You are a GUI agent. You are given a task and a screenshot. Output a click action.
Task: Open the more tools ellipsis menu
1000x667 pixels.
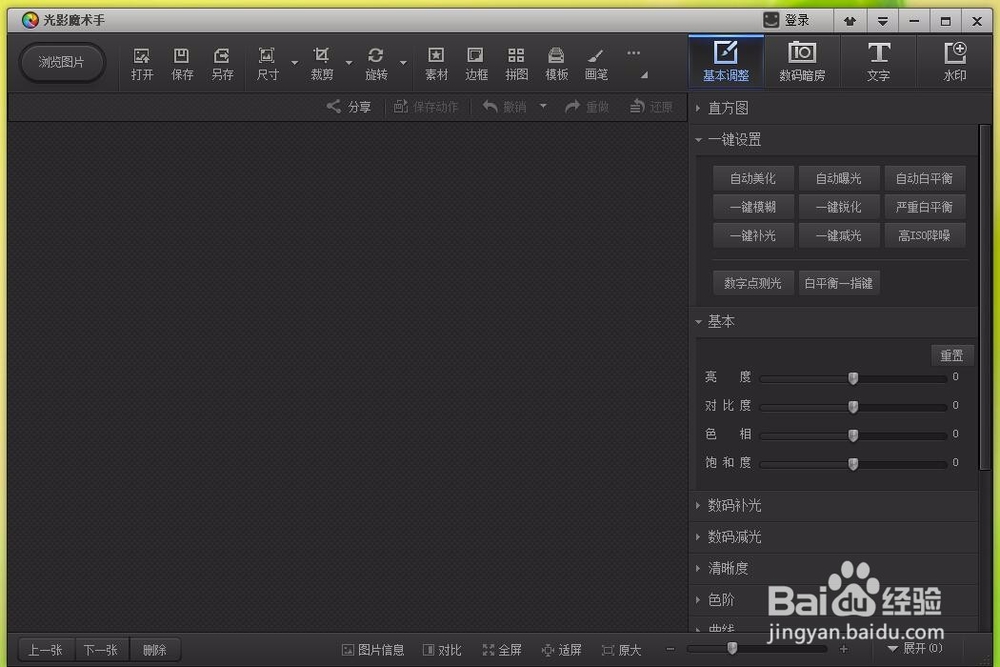[633, 54]
